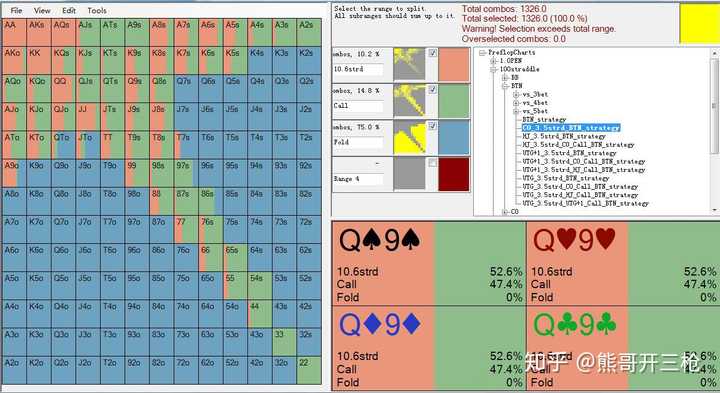Collapse the BTN tree node
Viewport: 720px width, 393px height.
point(505,86)
